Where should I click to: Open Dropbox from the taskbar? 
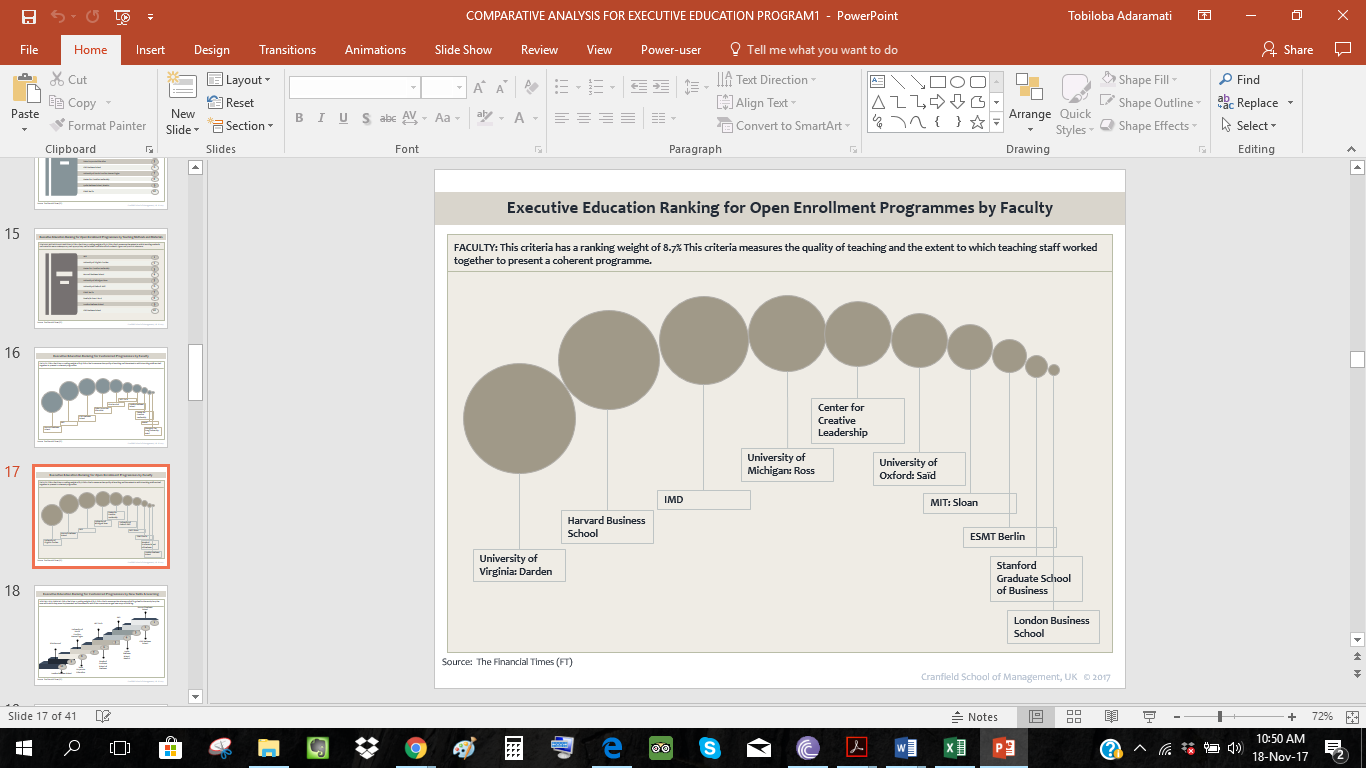click(x=368, y=747)
